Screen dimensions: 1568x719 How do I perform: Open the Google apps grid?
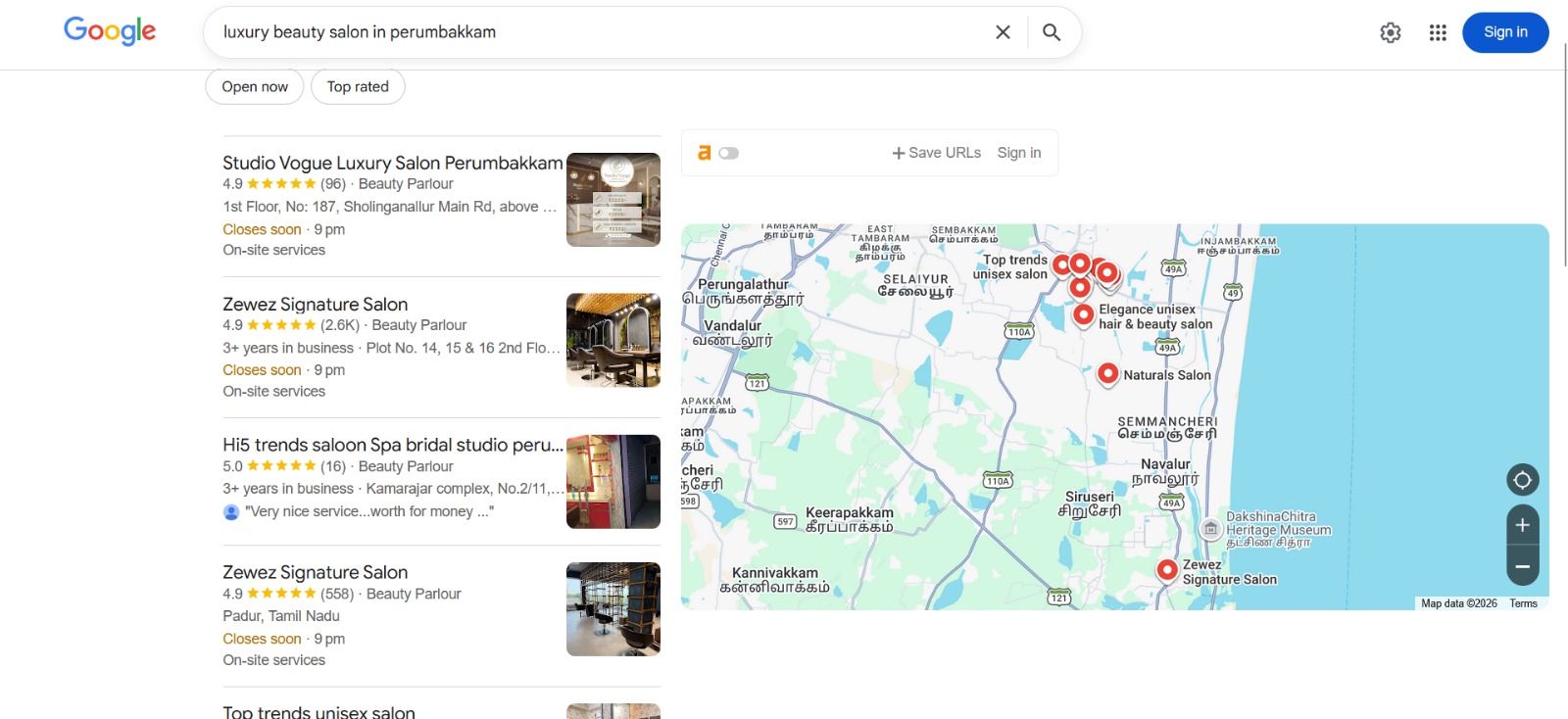tap(1438, 32)
